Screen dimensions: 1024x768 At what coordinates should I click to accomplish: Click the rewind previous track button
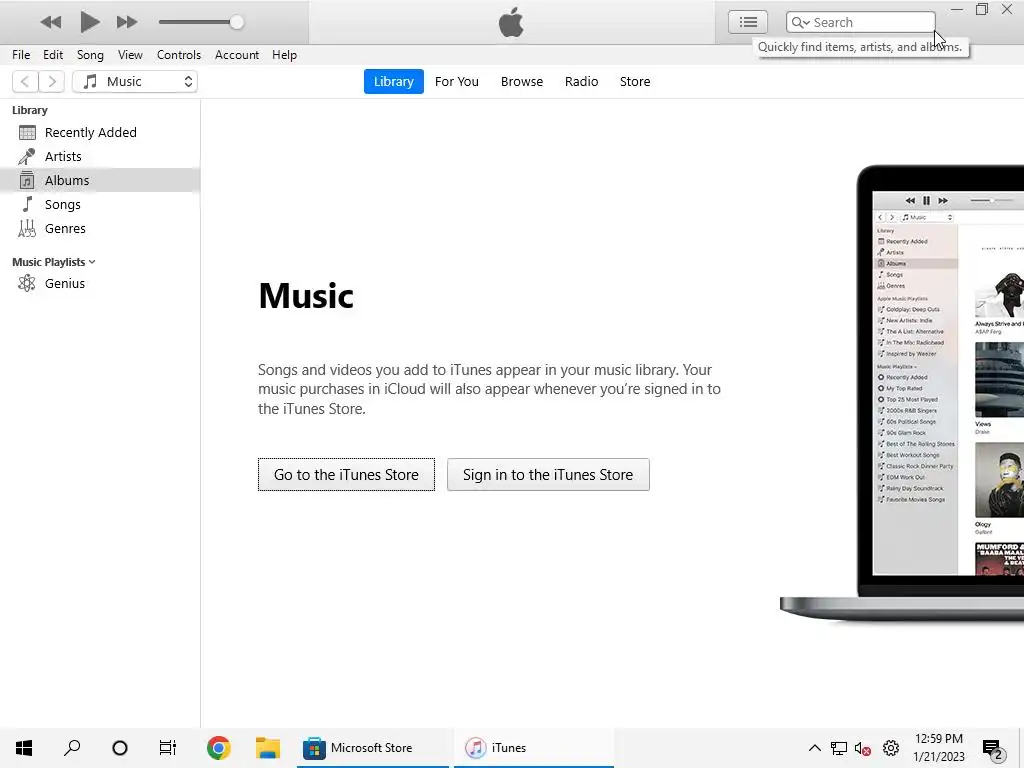[x=50, y=22]
